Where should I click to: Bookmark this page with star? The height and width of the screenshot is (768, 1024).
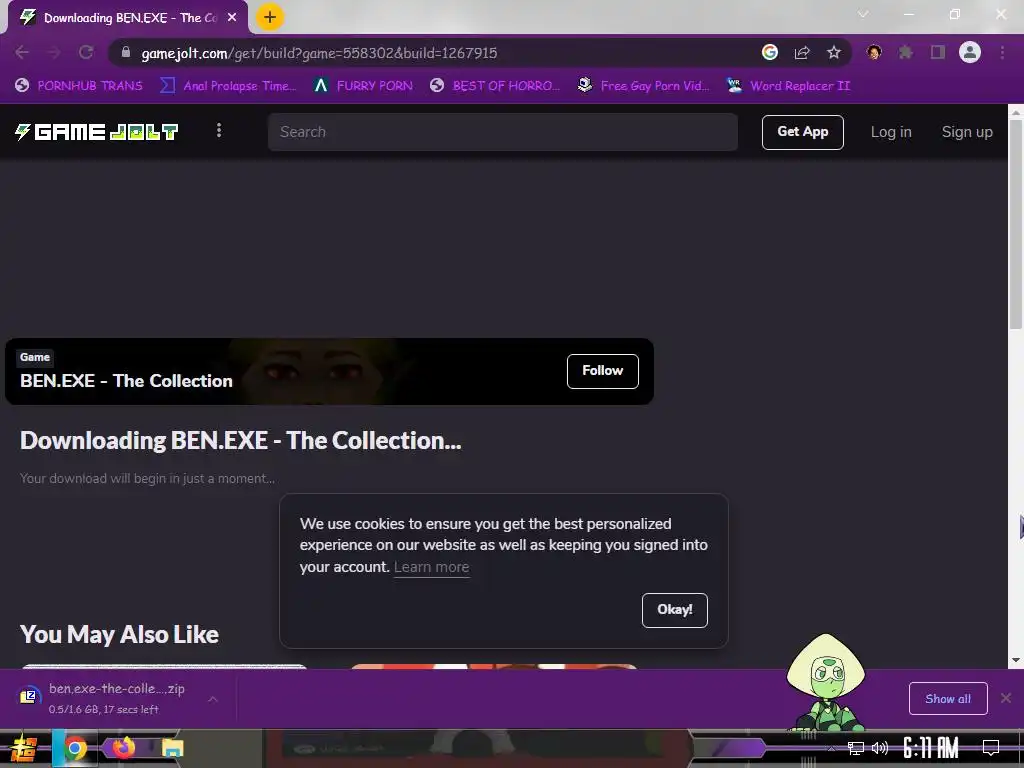pyautogui.click(x=834, y=52)
